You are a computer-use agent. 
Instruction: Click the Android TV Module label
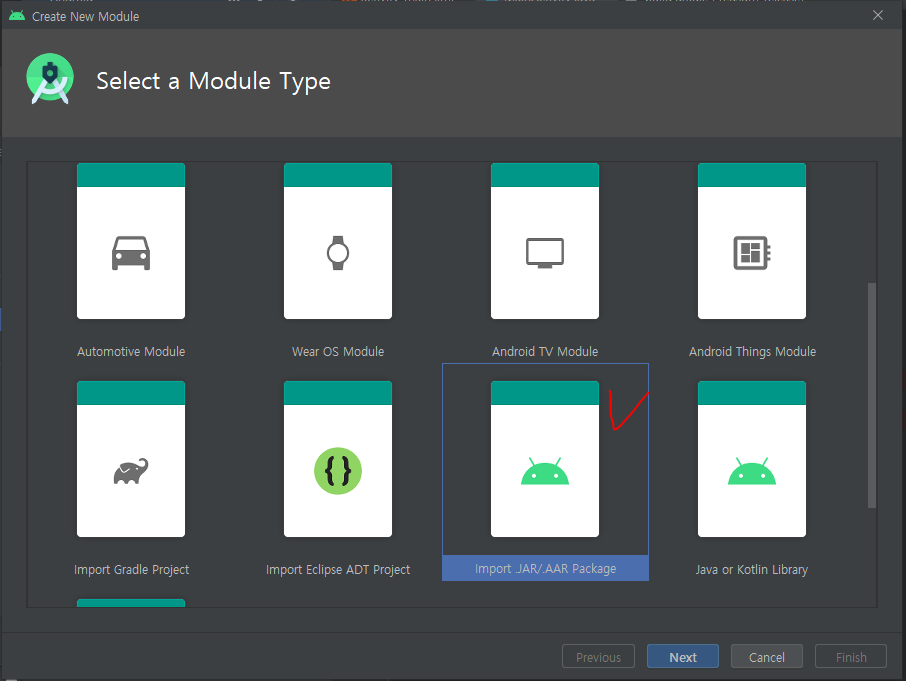coord(545,352)
